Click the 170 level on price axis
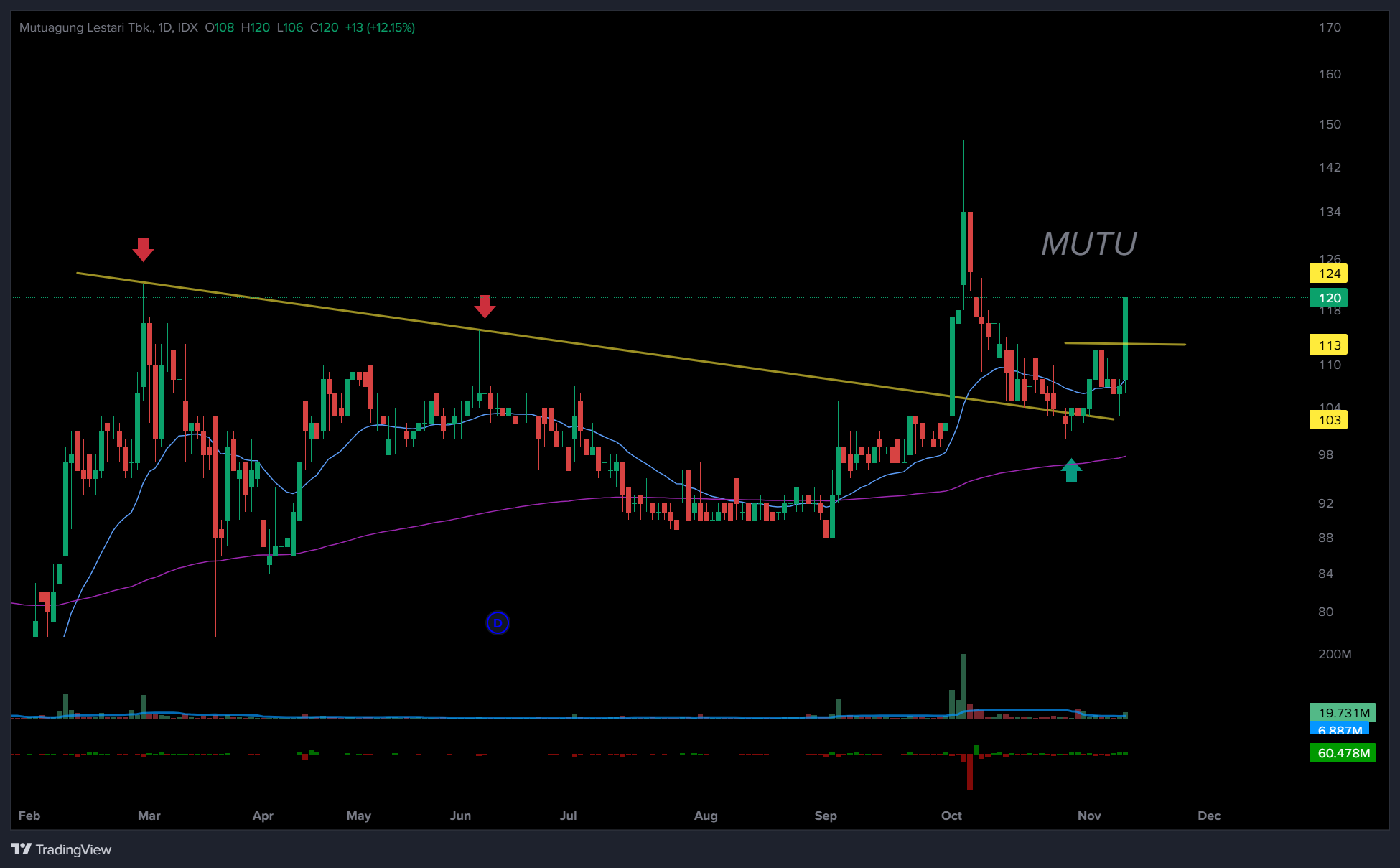 click(1329, 27)
